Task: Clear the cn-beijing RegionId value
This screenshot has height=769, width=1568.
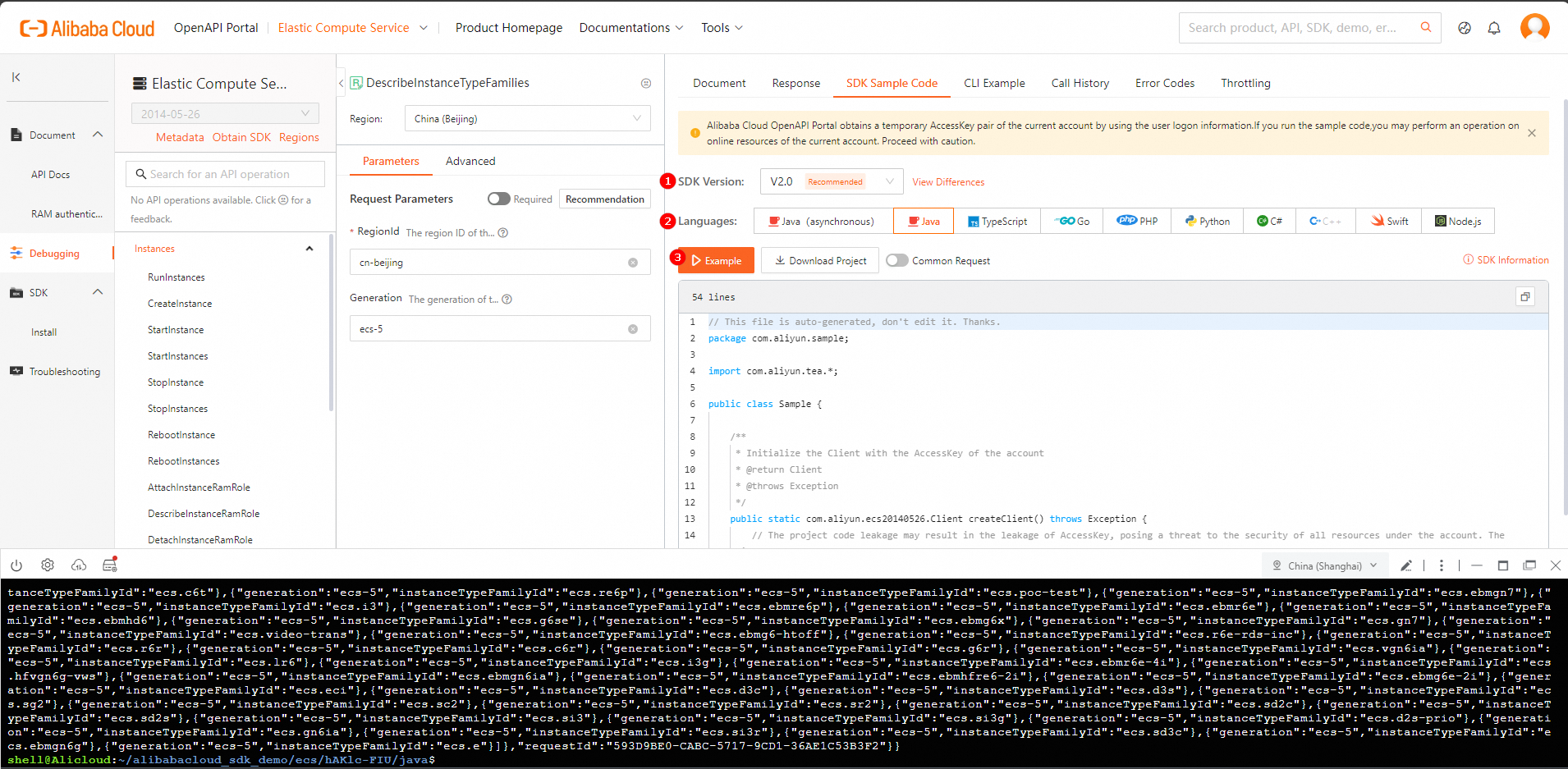Action: tap(633, 263)
